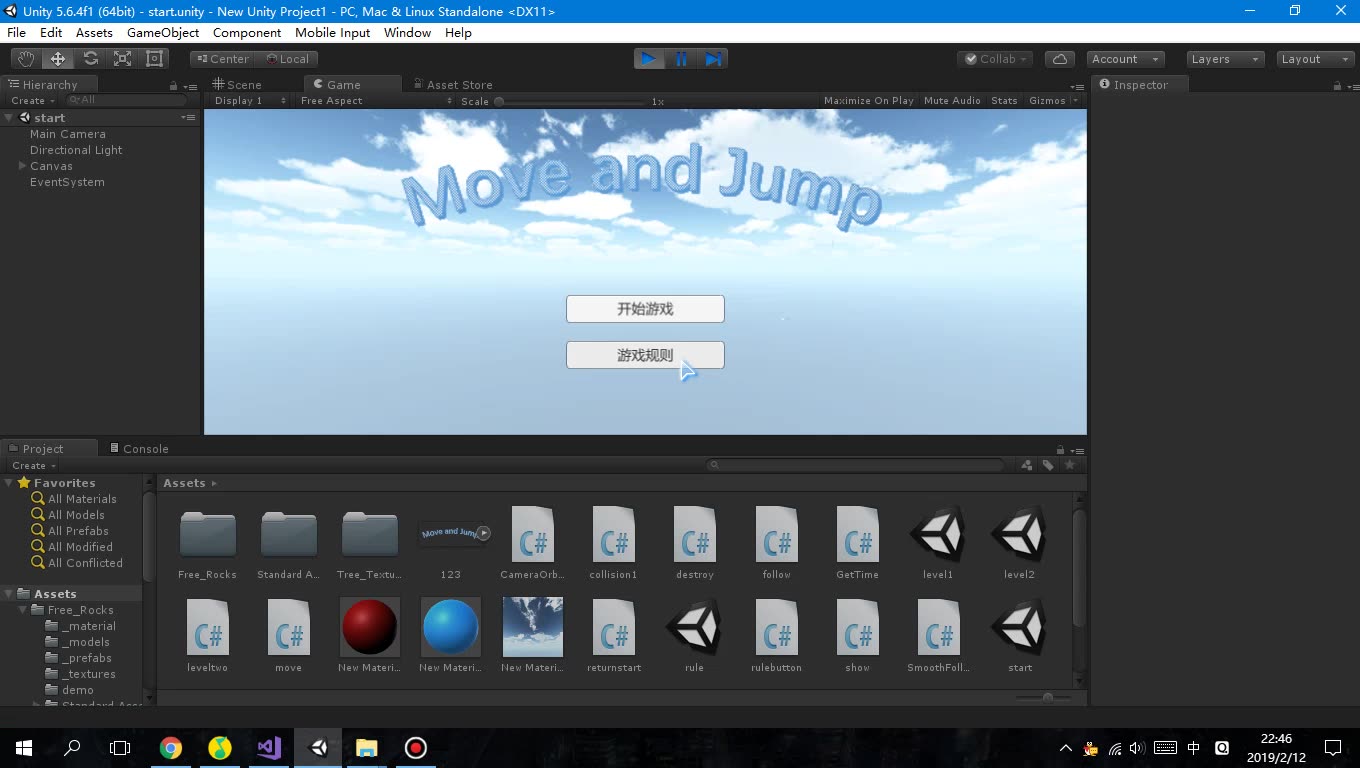1360x768 pixels.
Task: Select the level1 scene asset
Action: (x=938, y=542)
